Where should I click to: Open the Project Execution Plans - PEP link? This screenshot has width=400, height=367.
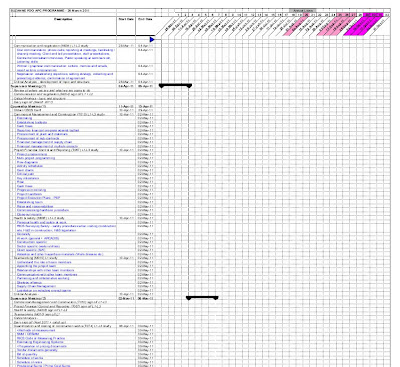(x=39, y=198)
